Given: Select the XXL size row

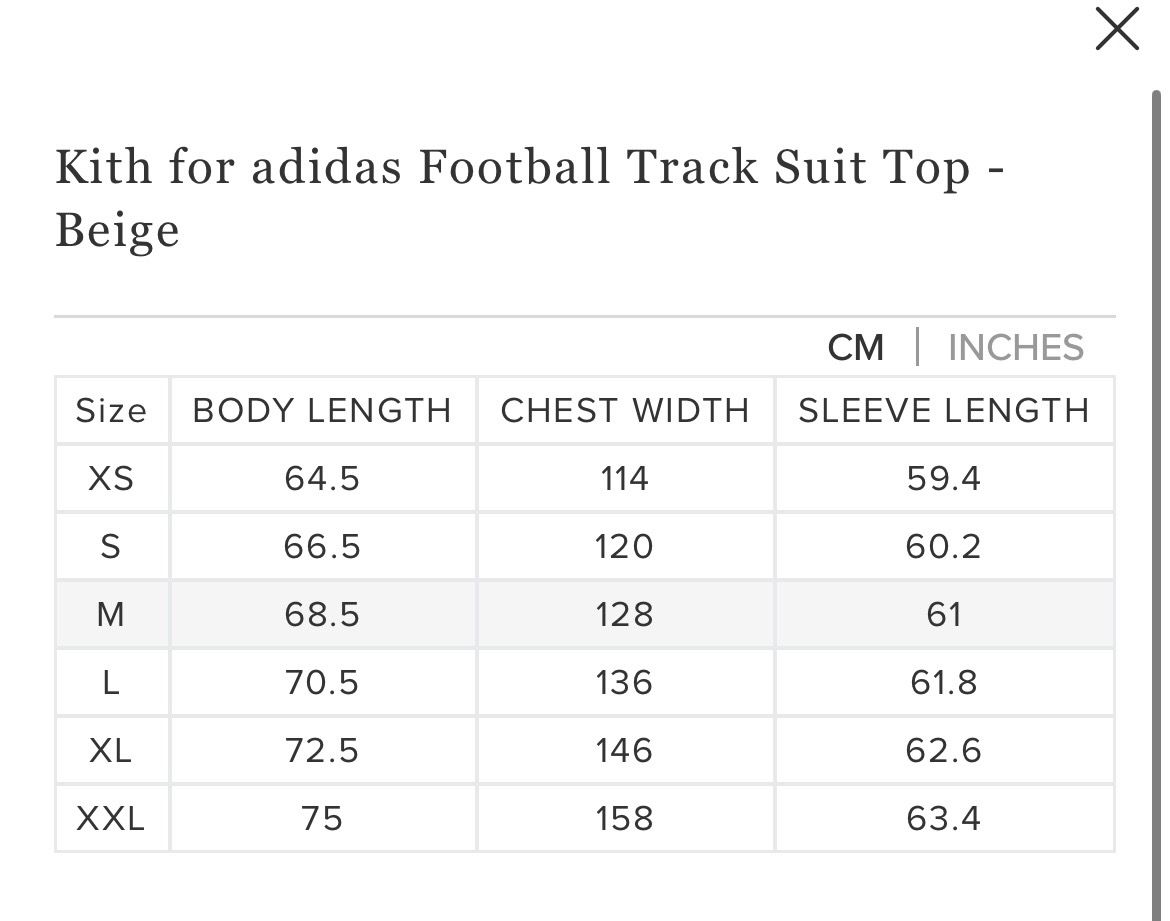Looking at the screenshot, I should pyautogui.click(x=585, y=818).
